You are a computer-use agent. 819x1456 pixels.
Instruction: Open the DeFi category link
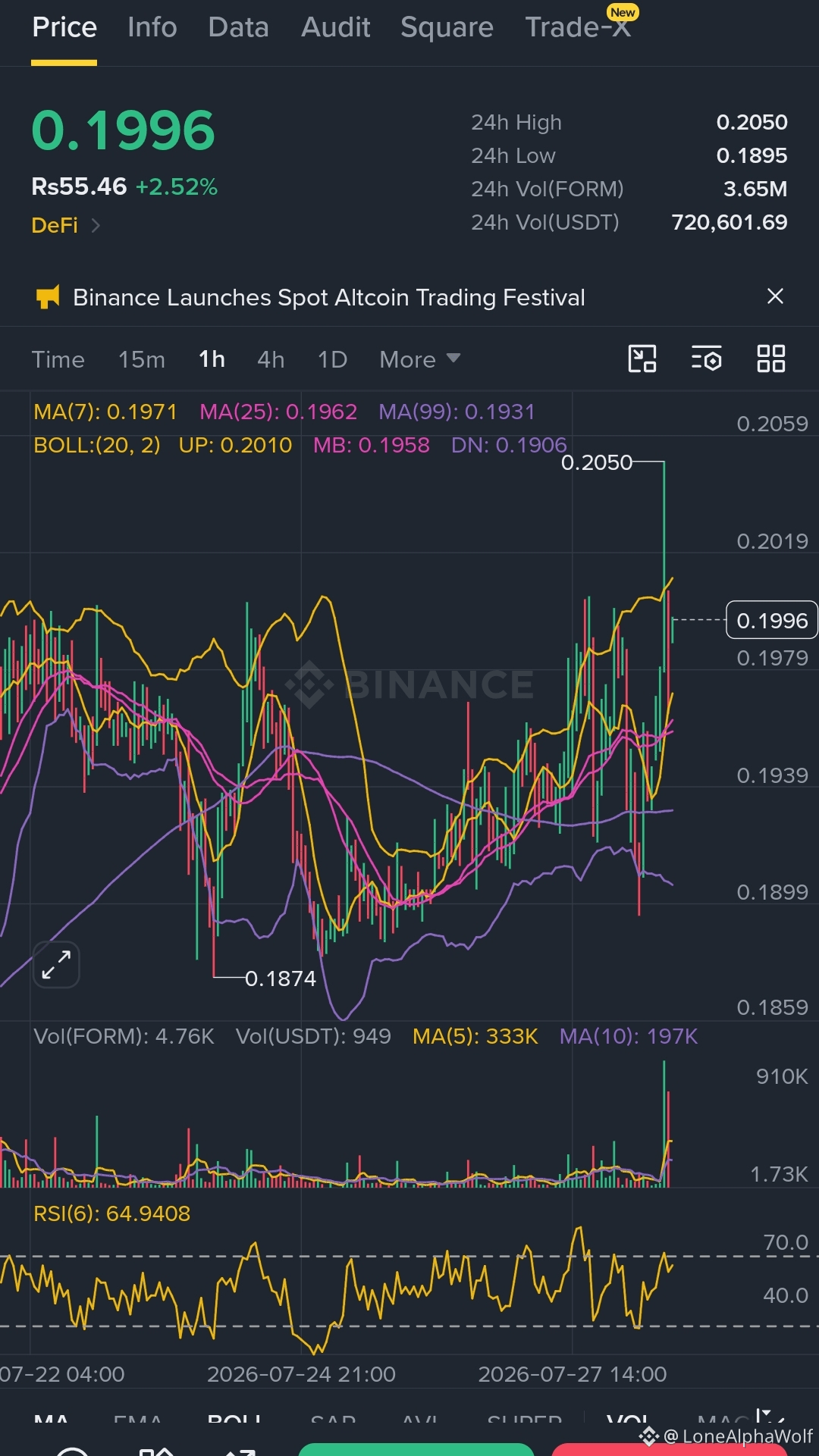(55, 225)
